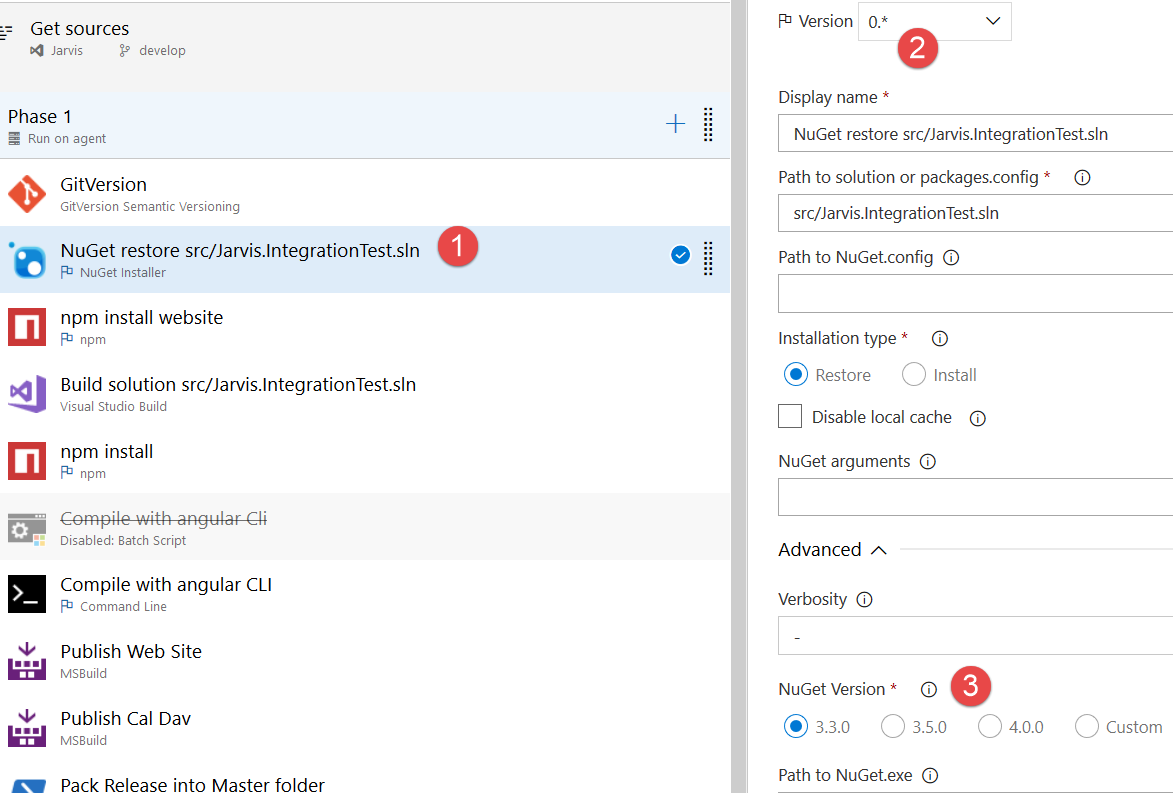Open the disabled Compile with angular Cli task
This screenshot has height=793, width=1173.
(163, 519)
